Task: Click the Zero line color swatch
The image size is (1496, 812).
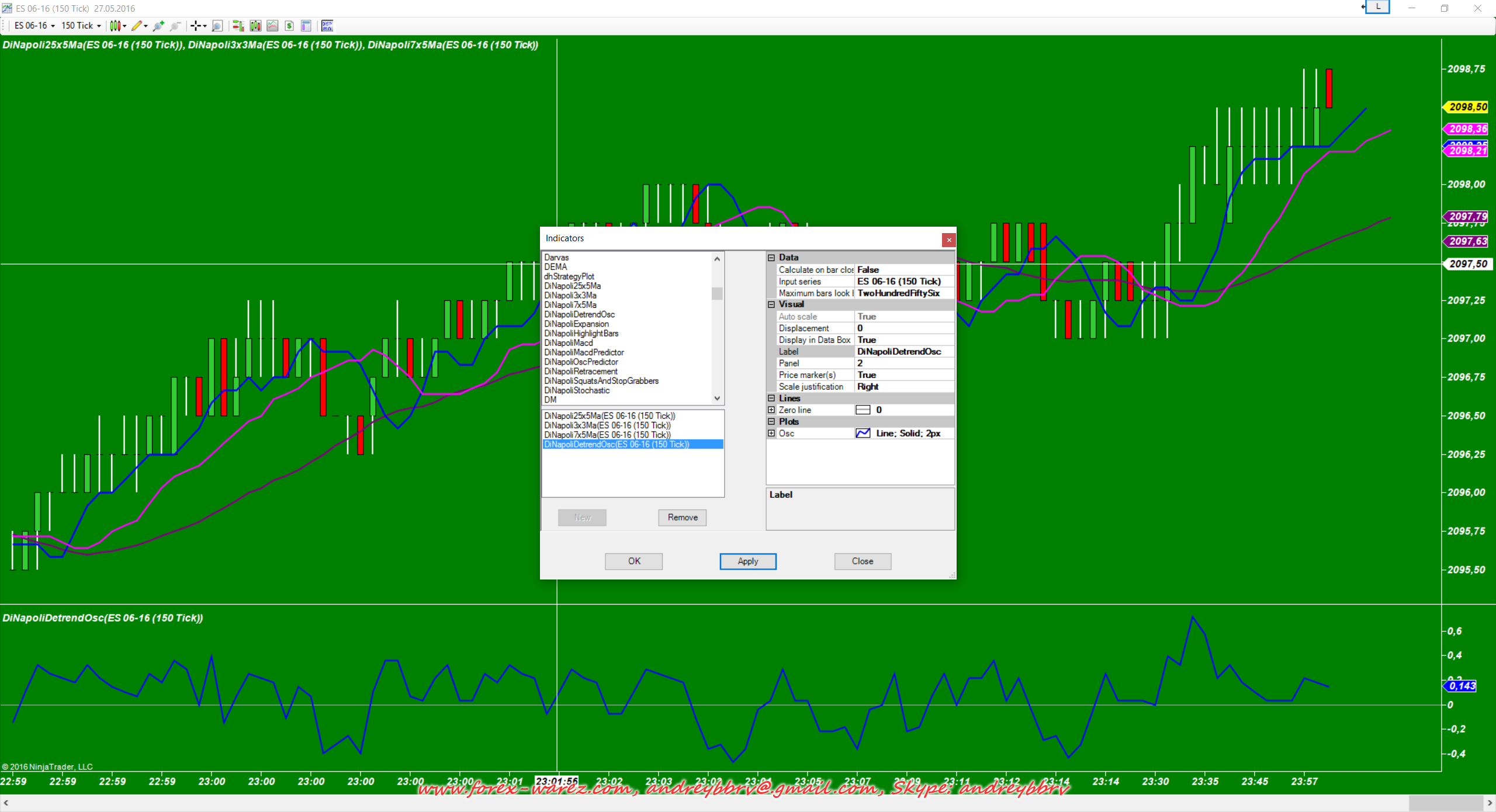Action: pyautogui.click(x=863, y=410)
